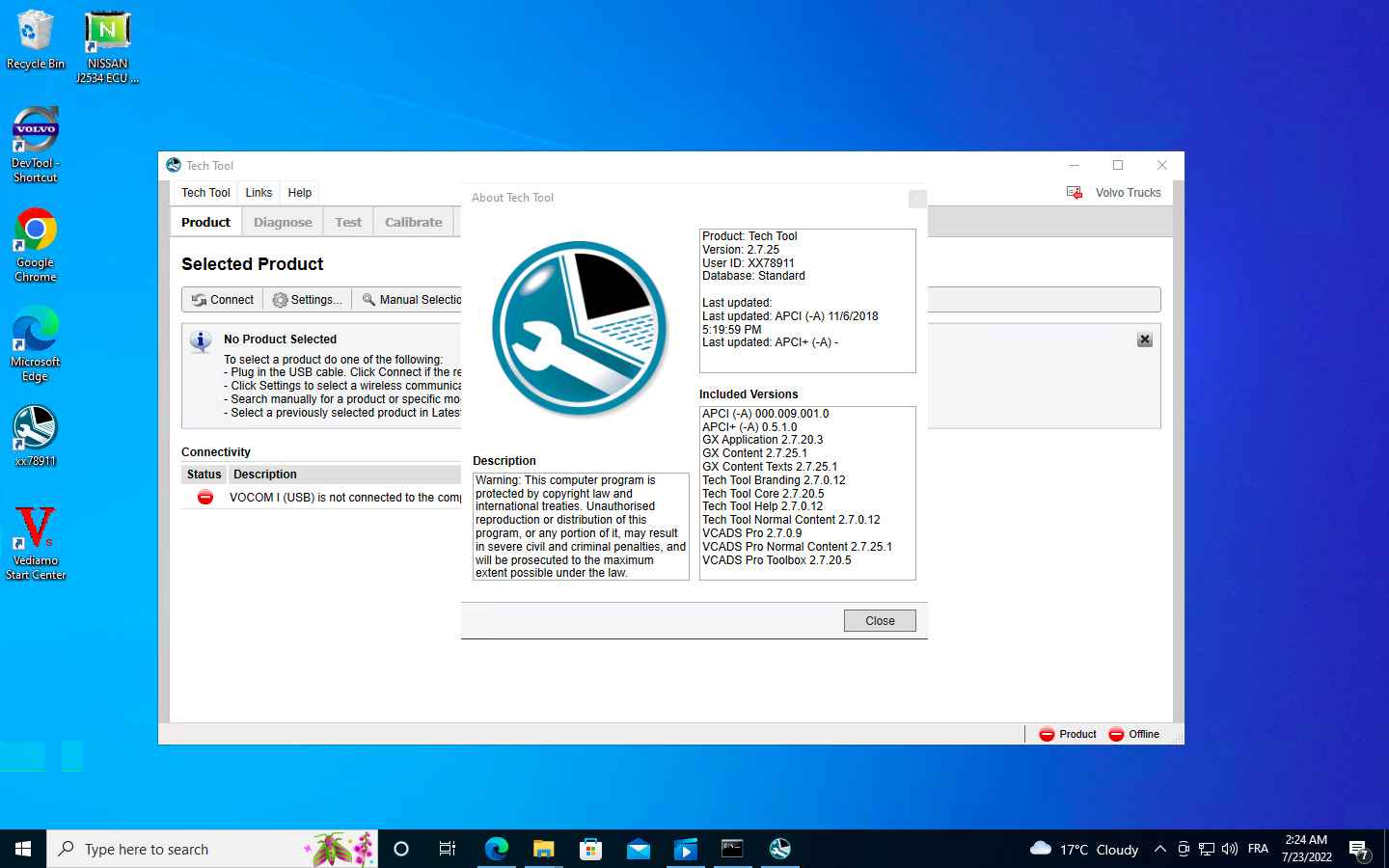1389x868 pixels.
Task: Switch to the Test tab
Action: [348, 222]
